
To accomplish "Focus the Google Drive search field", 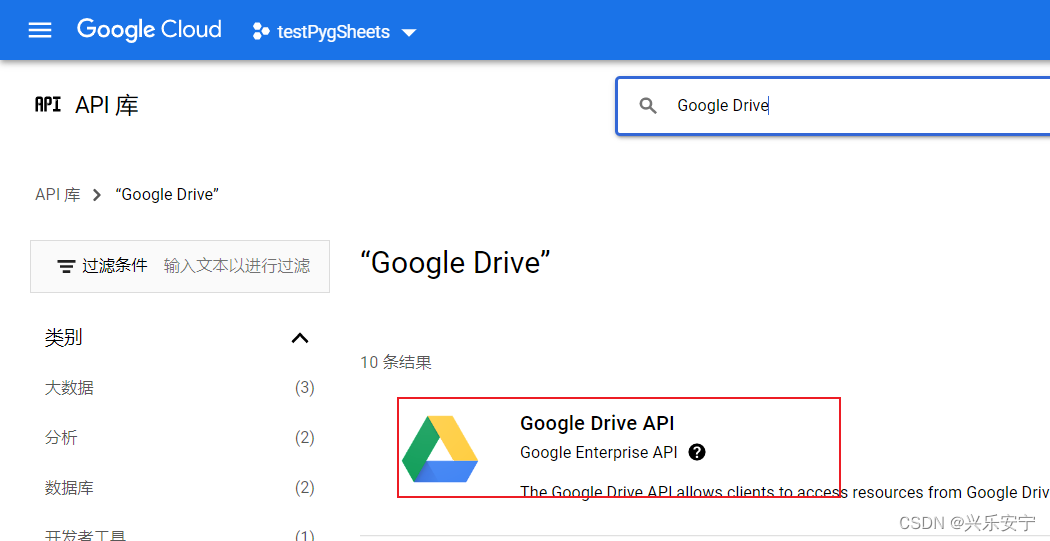I will [834, 106].
